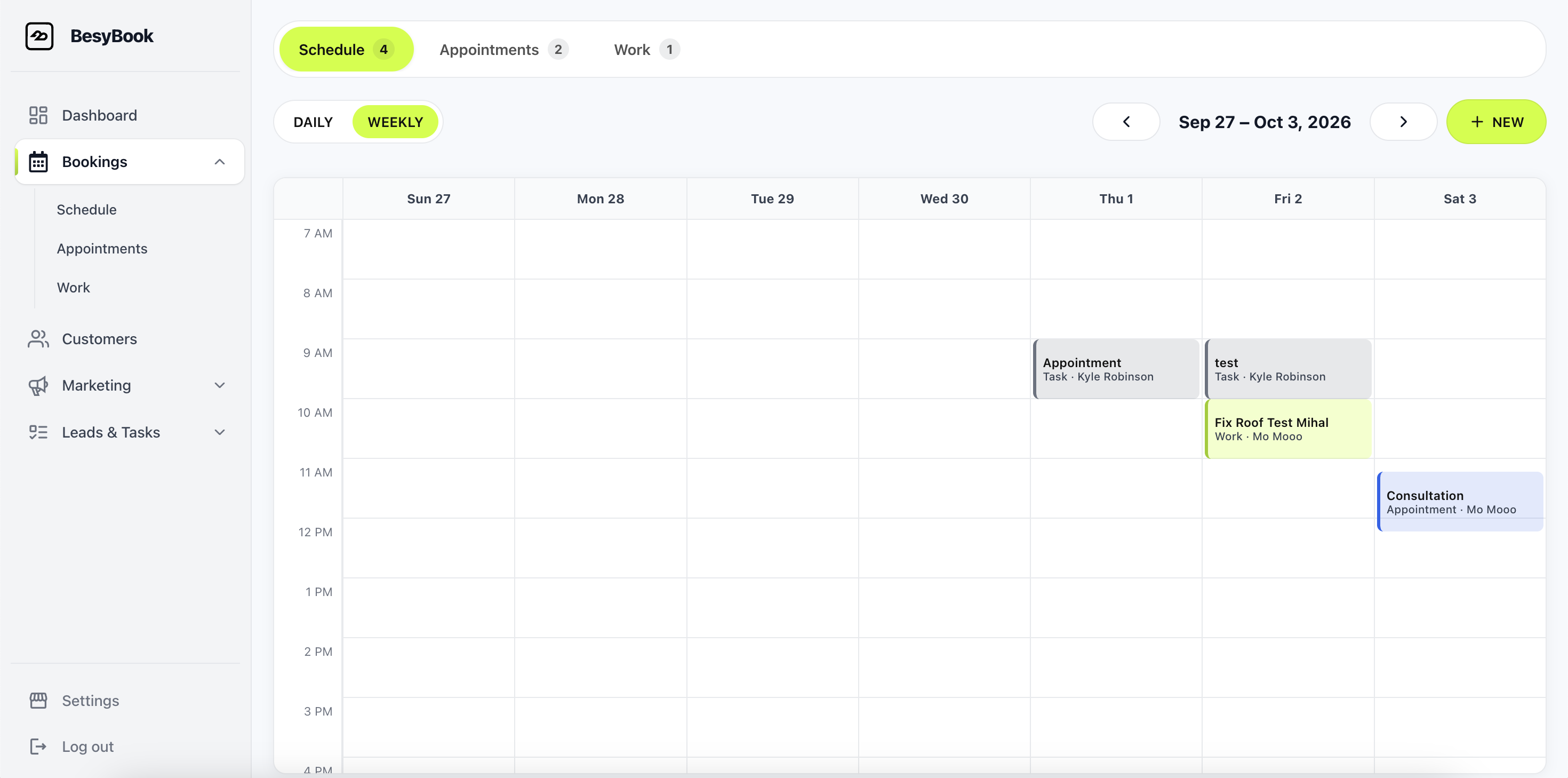The image size is (1568, 778).
Task: Create a new booking with NEW button
Action: click(x=1495, y=122)
